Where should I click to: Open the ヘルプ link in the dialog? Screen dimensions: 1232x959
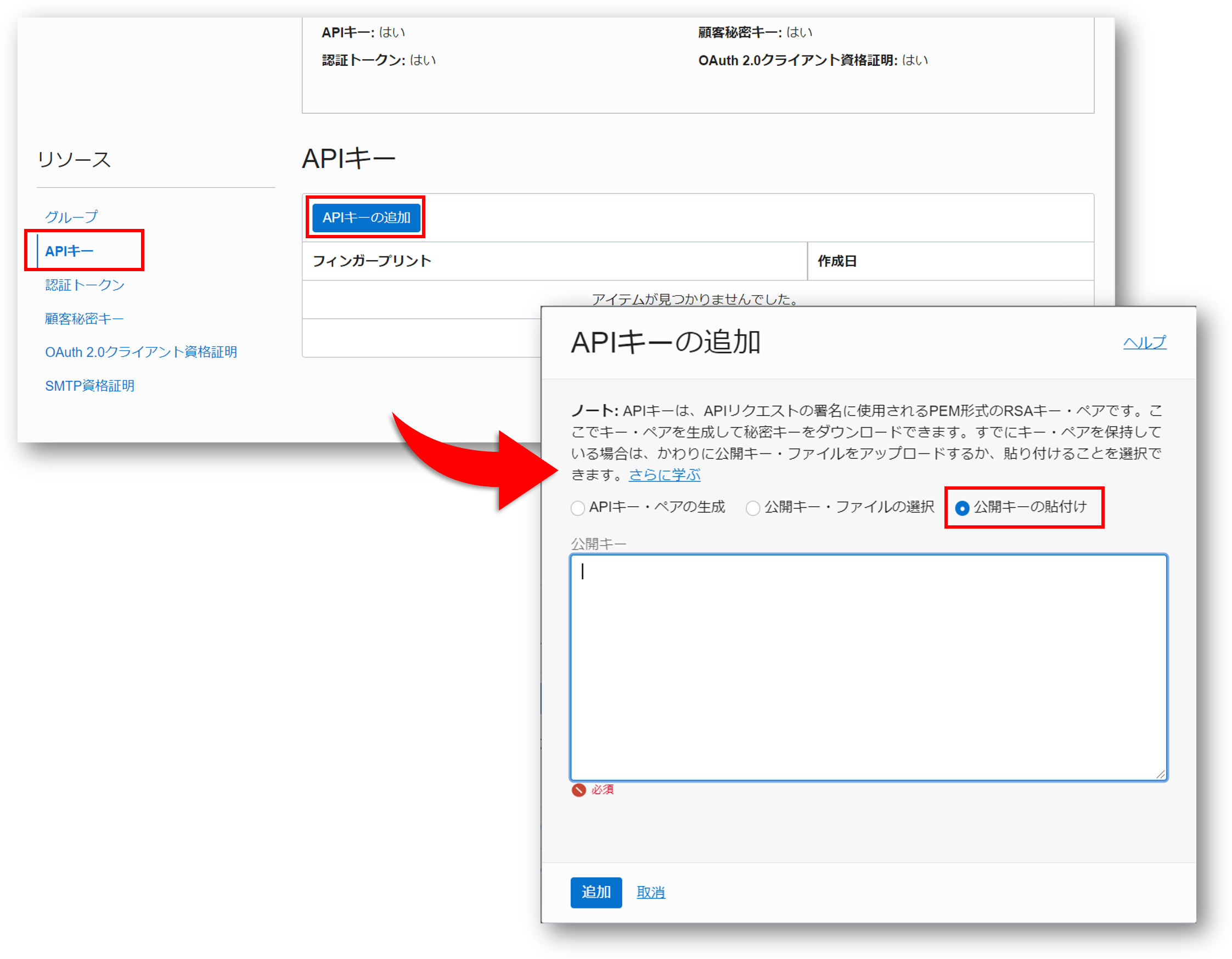(x=1145, y=342)
